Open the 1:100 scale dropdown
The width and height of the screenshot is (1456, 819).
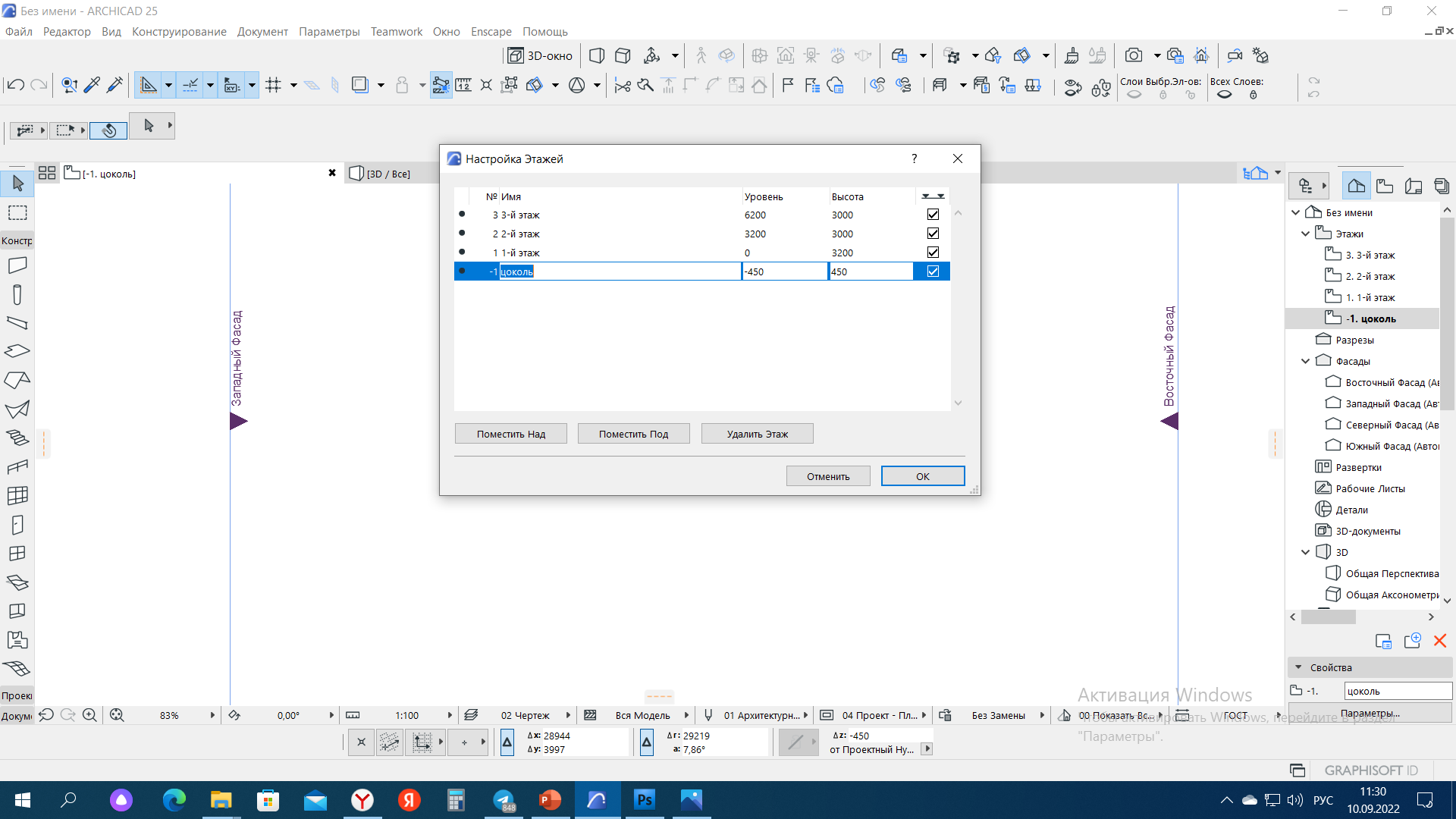[x=449, y=715]
